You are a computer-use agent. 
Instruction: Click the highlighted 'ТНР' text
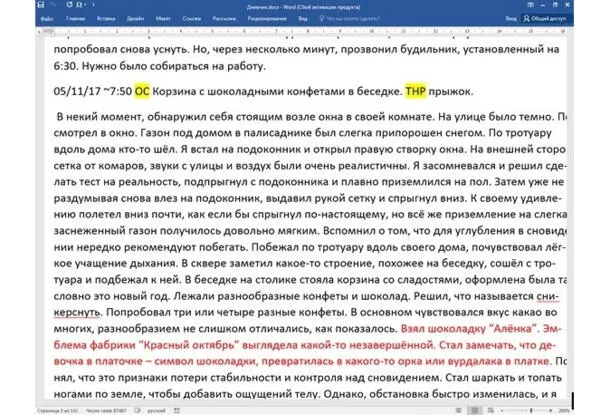(x=415, y=91)
